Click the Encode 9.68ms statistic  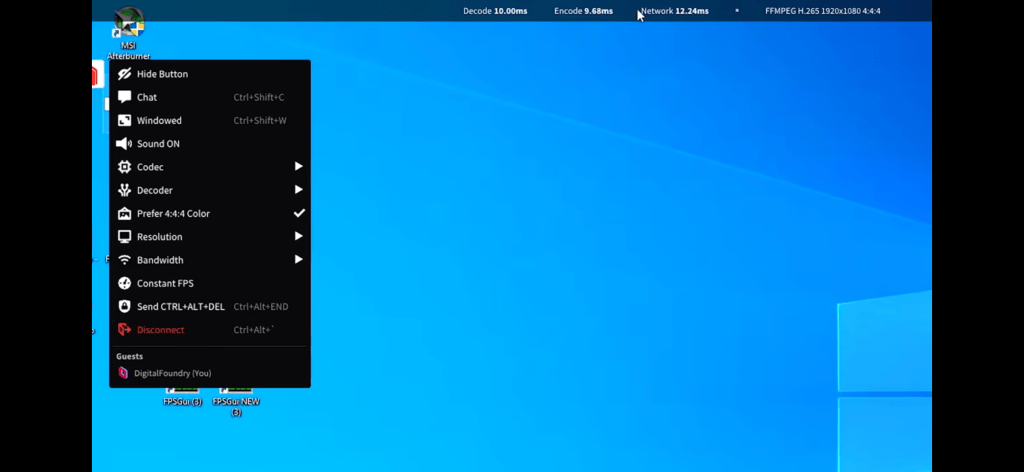[x=583, y=11]
